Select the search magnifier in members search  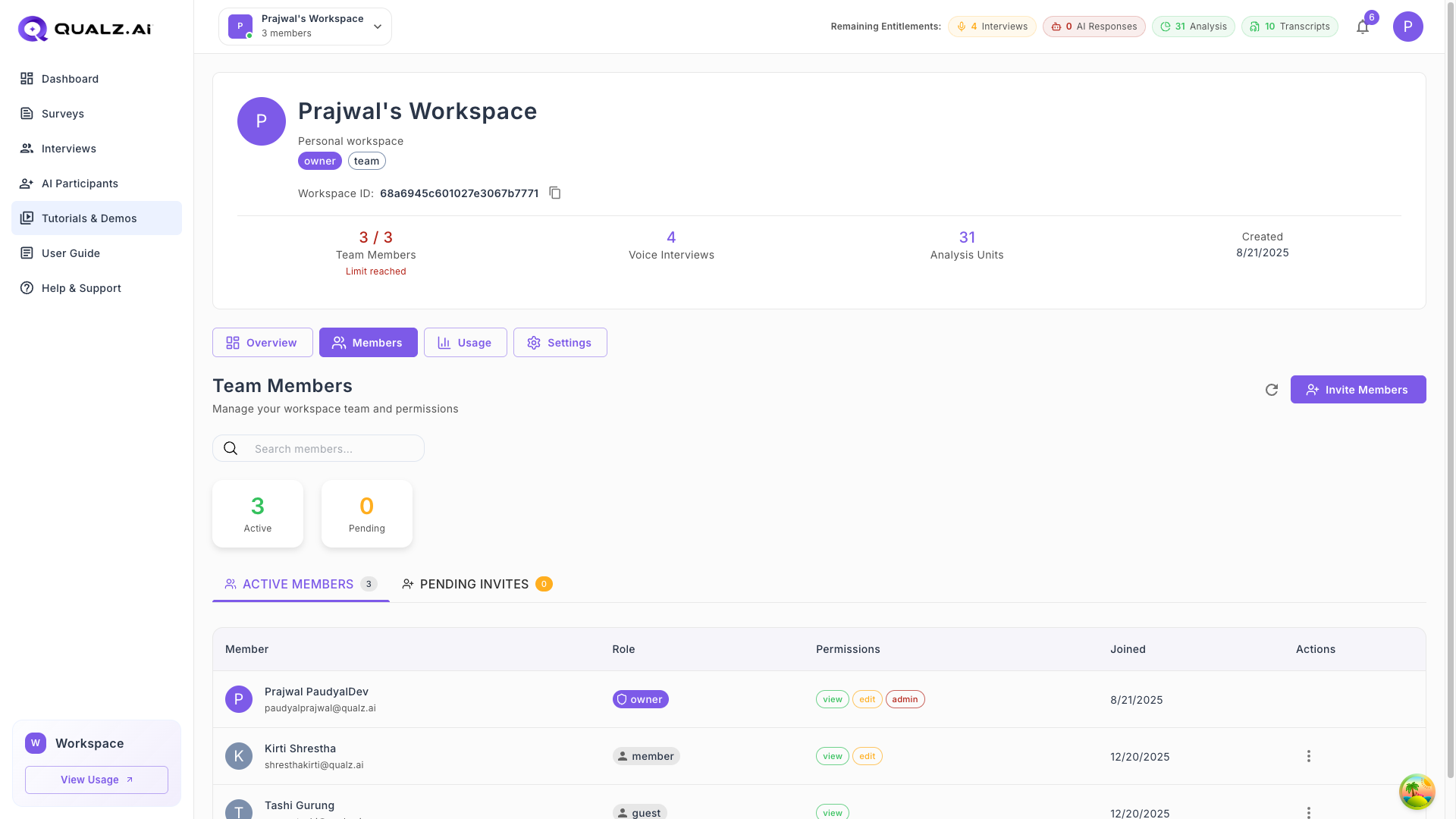[x=230, y=448]
